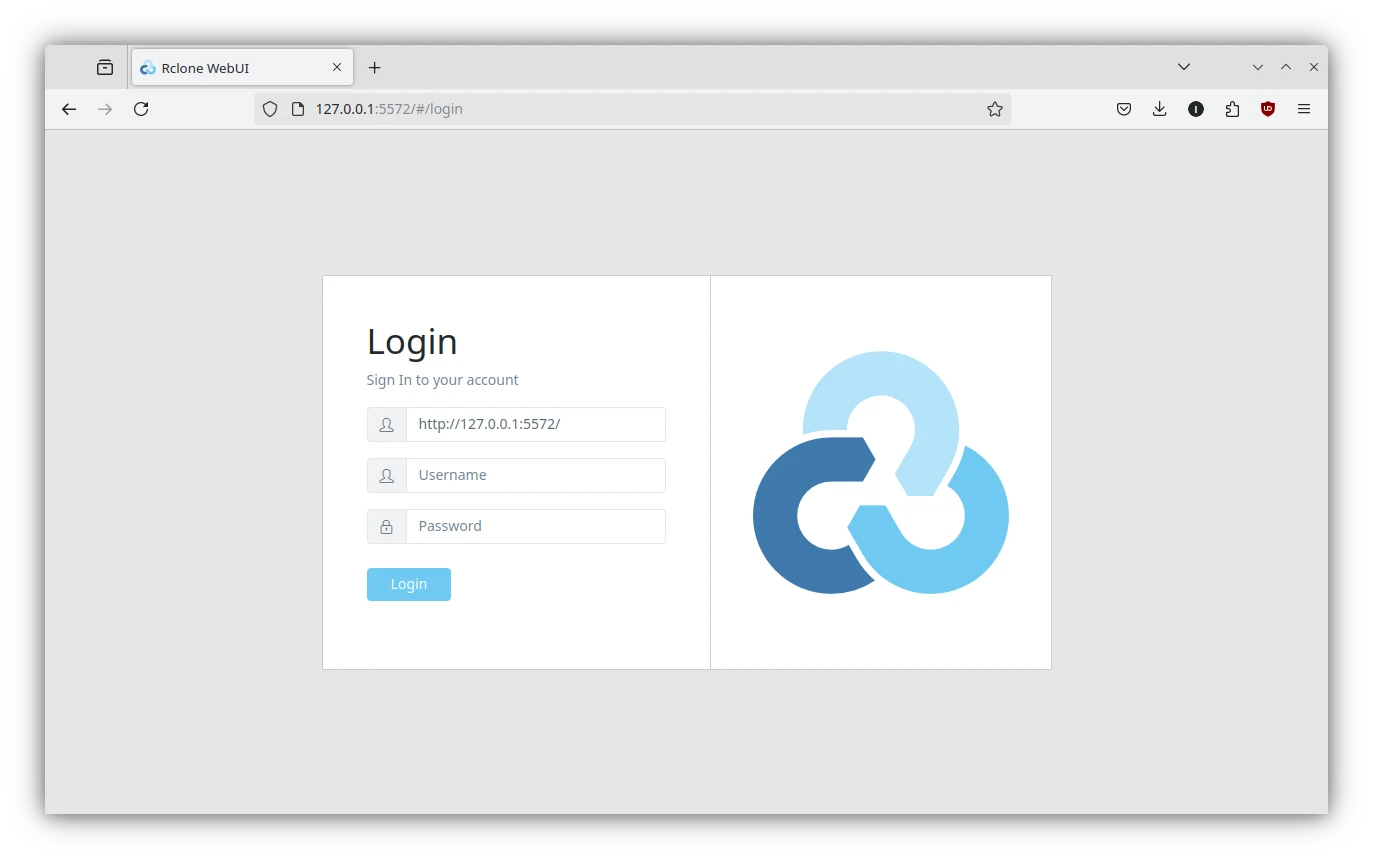Click the dark round extension icon
The height and width of the screenshot is (859, 1373).
point(1196,109)
